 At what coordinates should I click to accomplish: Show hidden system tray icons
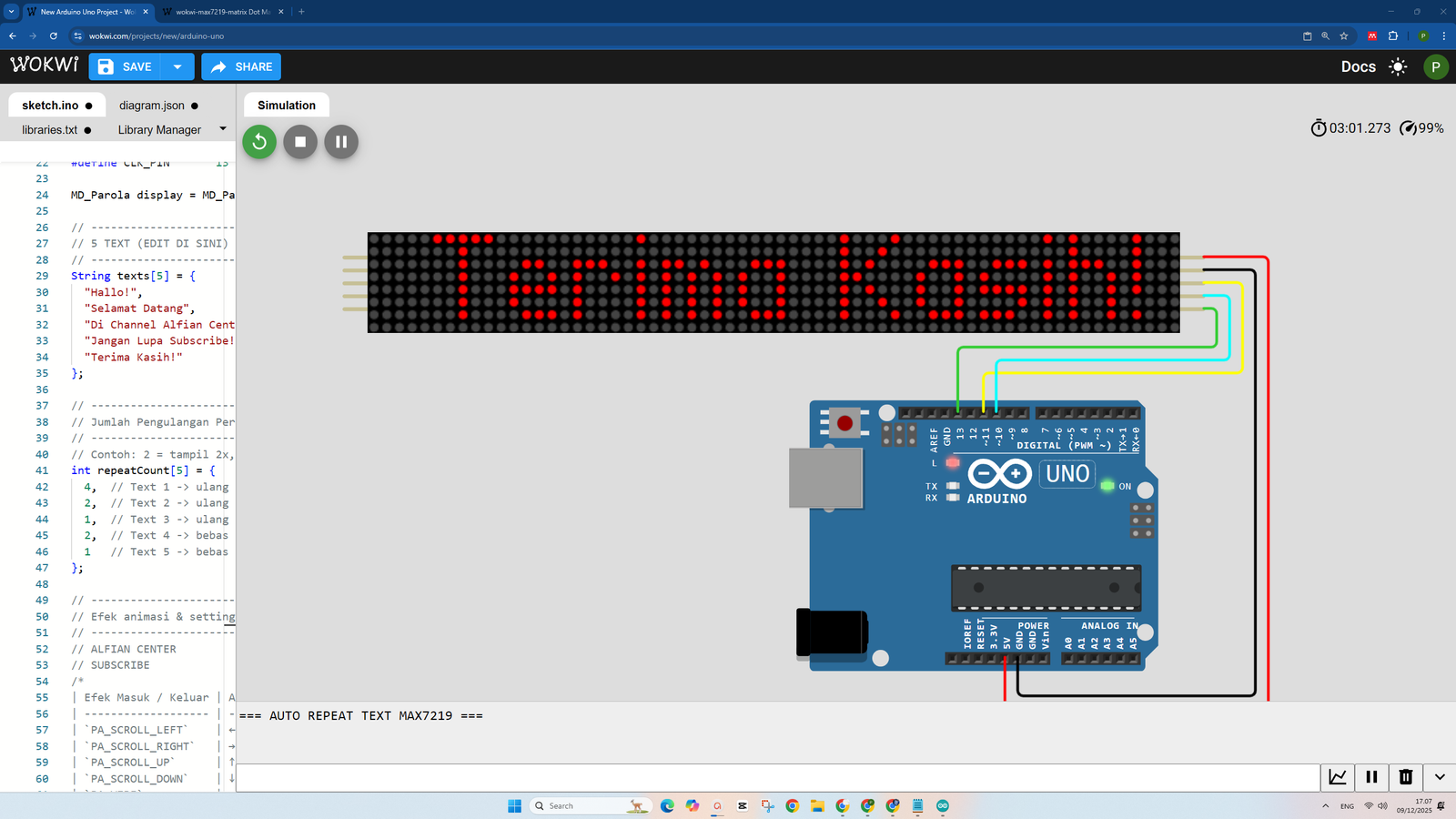pyautogui.click(x=1325, y=806)
